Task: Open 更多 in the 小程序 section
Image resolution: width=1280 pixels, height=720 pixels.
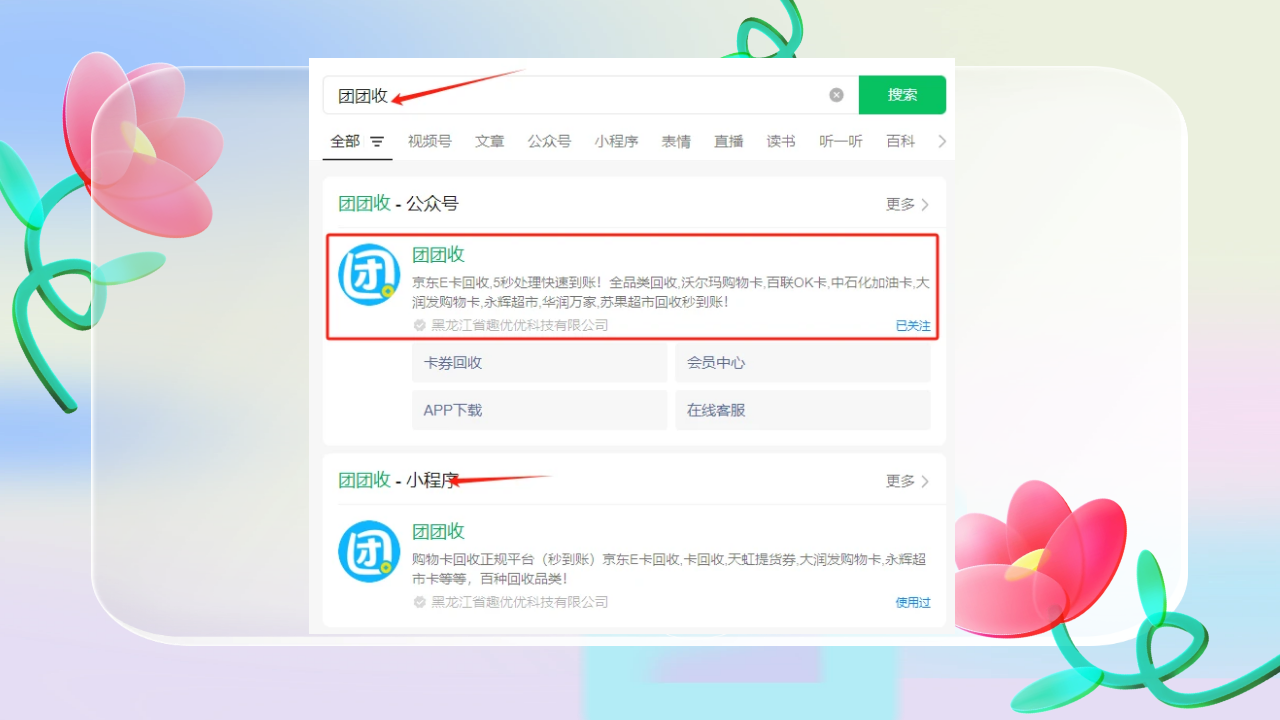Action: [x=907, y=481]
